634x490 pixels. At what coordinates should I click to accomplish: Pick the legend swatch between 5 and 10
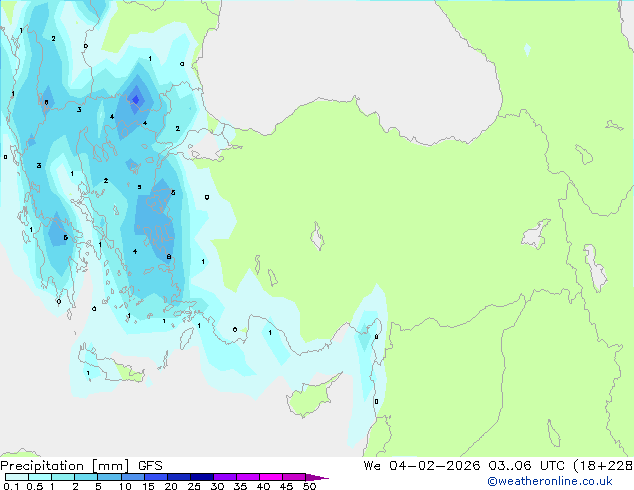(109, 477)
